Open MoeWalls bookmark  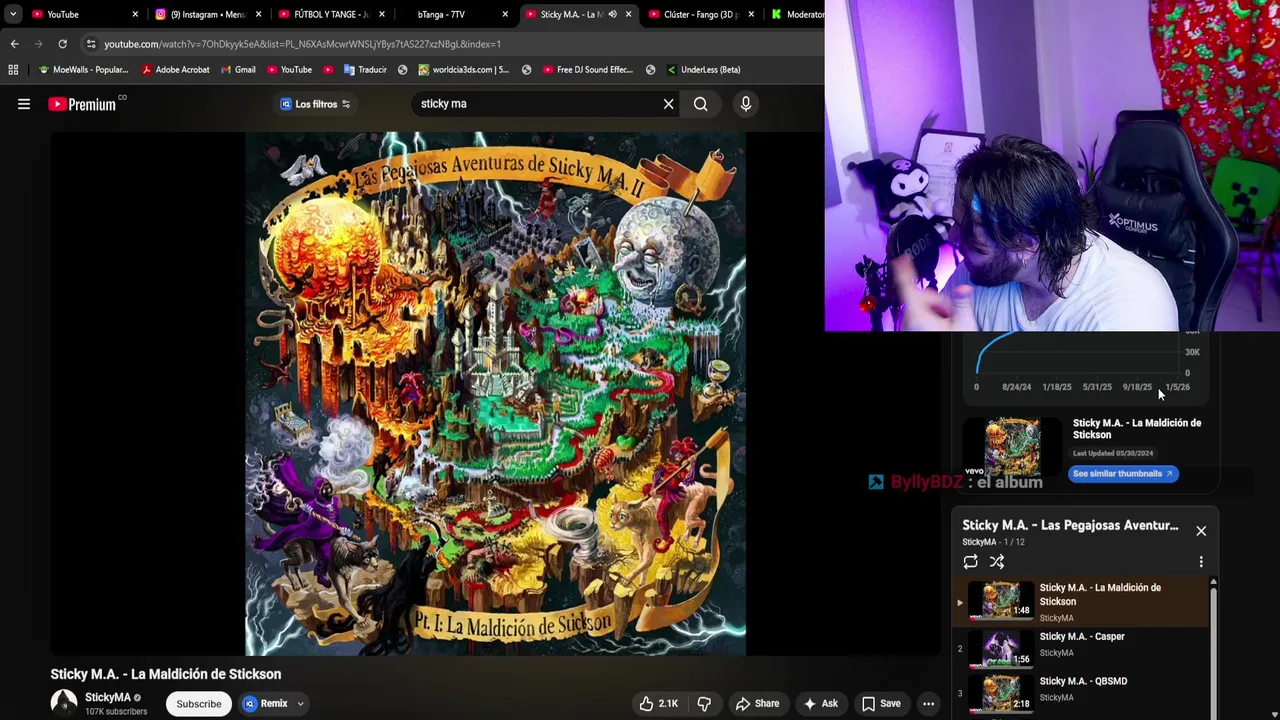click(x=83, y=70)
